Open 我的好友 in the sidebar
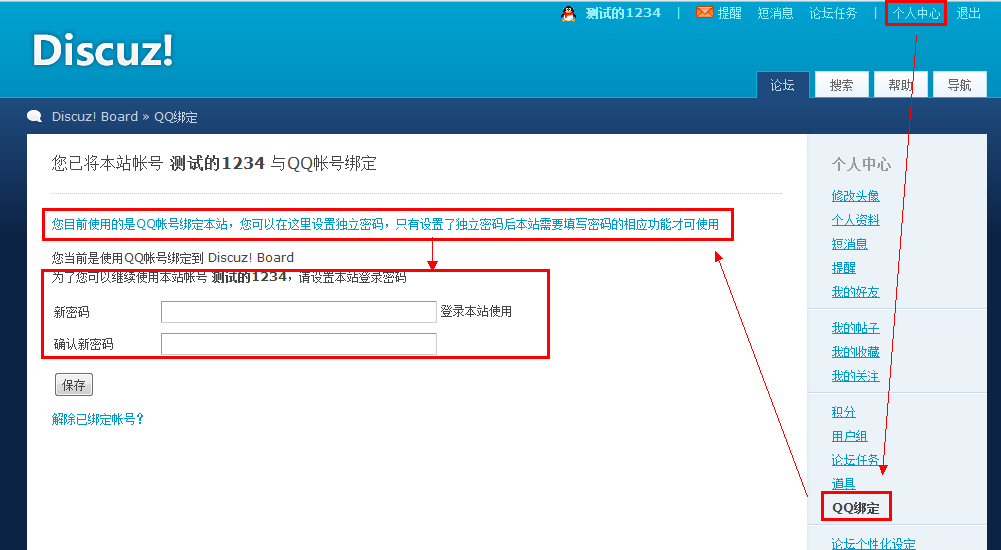Screen dimensions: 1001x550 coord(855,292)
